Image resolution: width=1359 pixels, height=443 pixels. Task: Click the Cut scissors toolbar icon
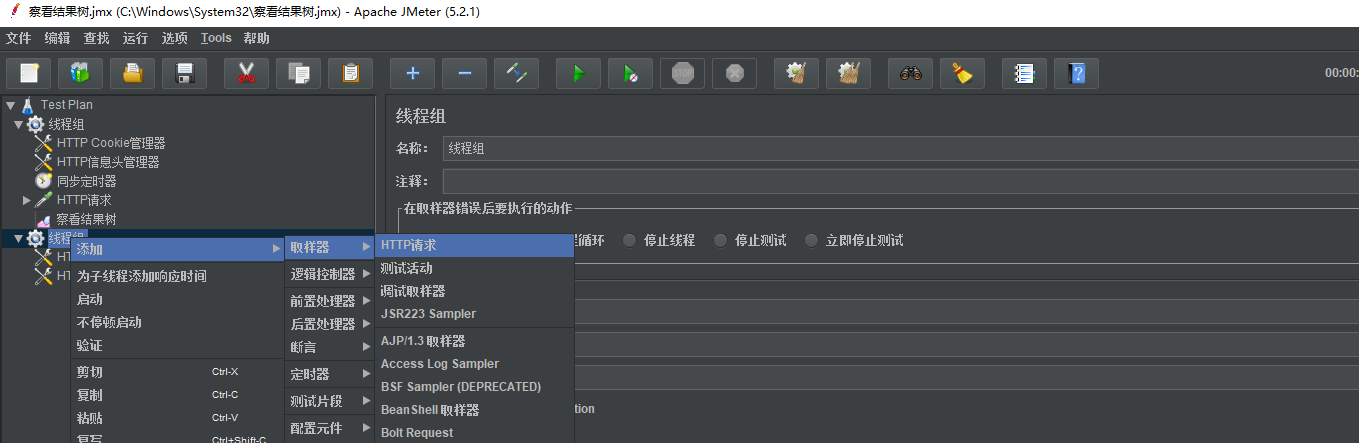(x=246, y=73)
